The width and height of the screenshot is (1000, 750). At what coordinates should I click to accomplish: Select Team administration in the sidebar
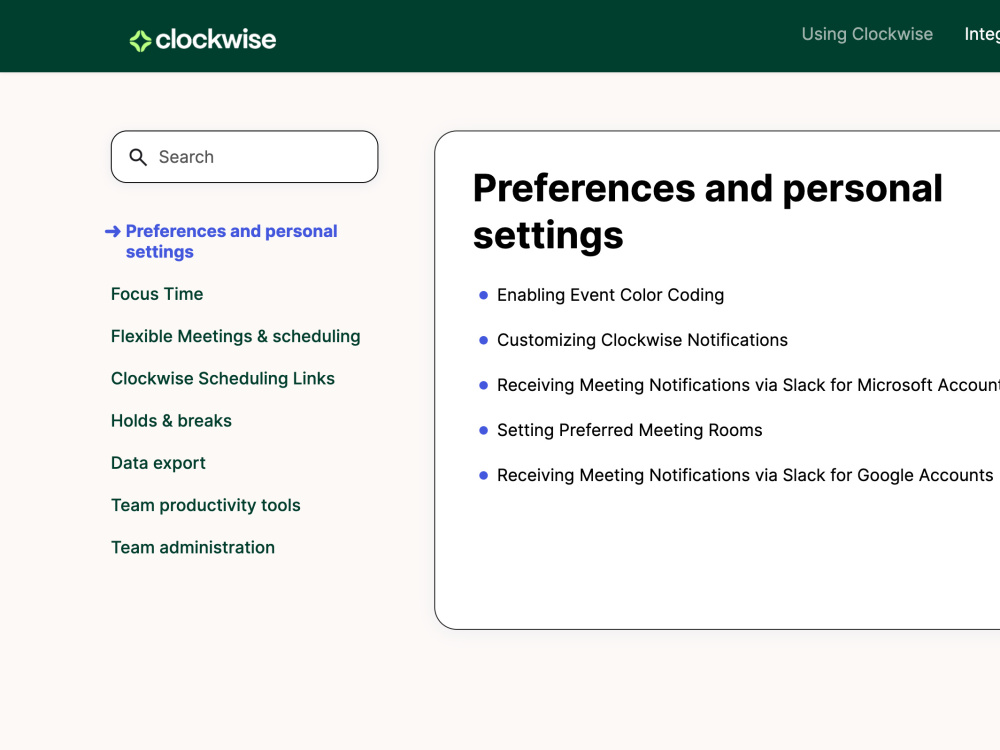193,547
